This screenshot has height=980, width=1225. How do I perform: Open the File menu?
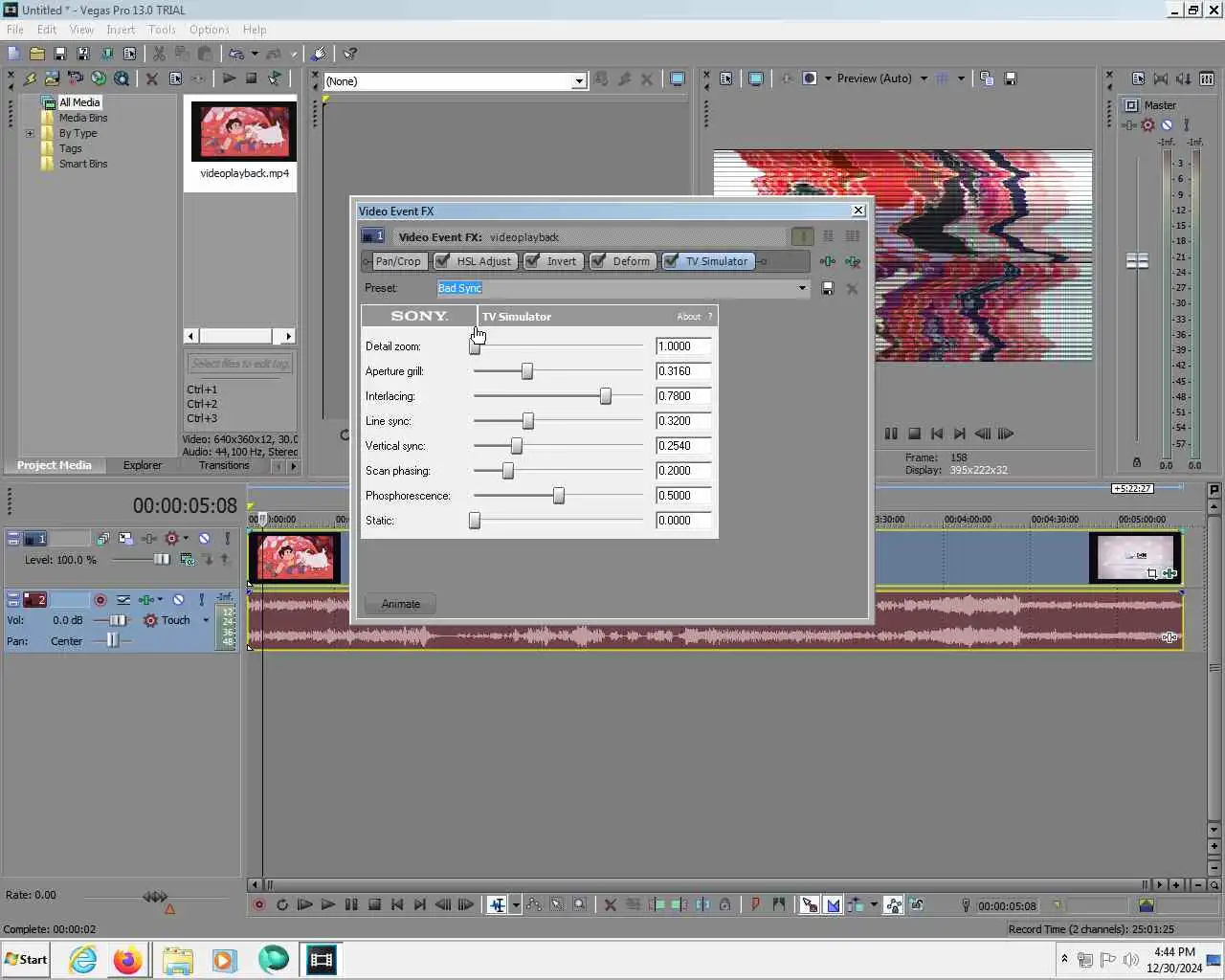point(15,30)
